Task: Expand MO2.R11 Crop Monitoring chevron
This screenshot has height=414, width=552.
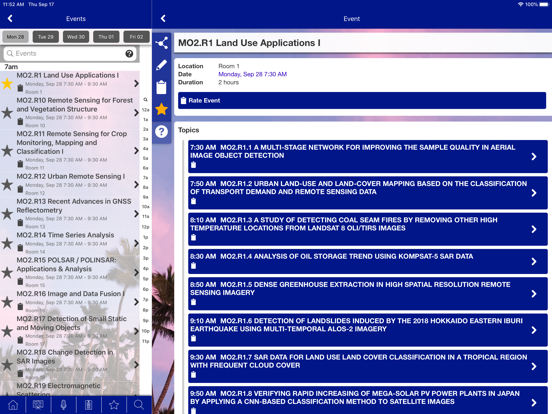Action: tap(136, 151)
